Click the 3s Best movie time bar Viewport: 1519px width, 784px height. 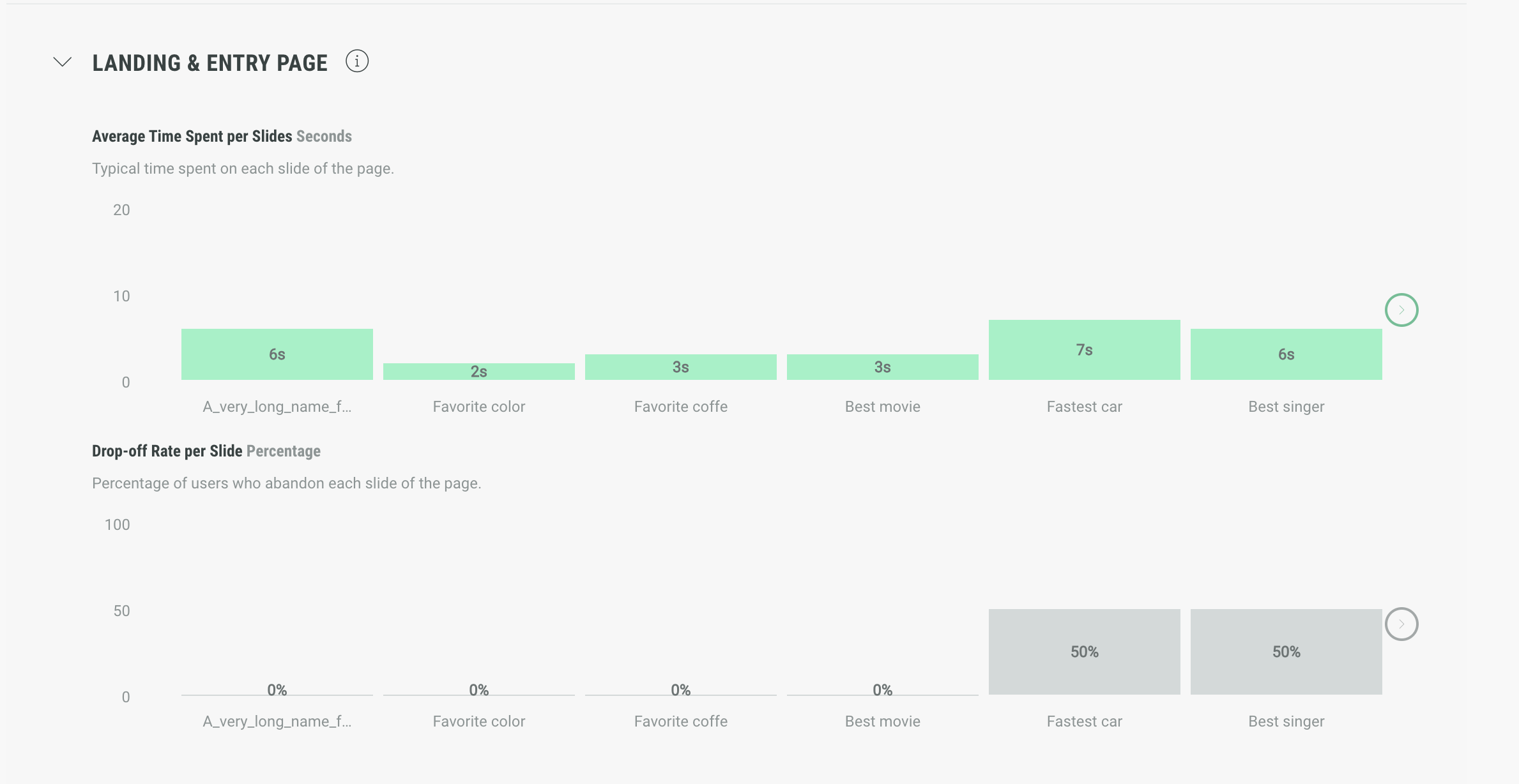click(x=883, y=367)
